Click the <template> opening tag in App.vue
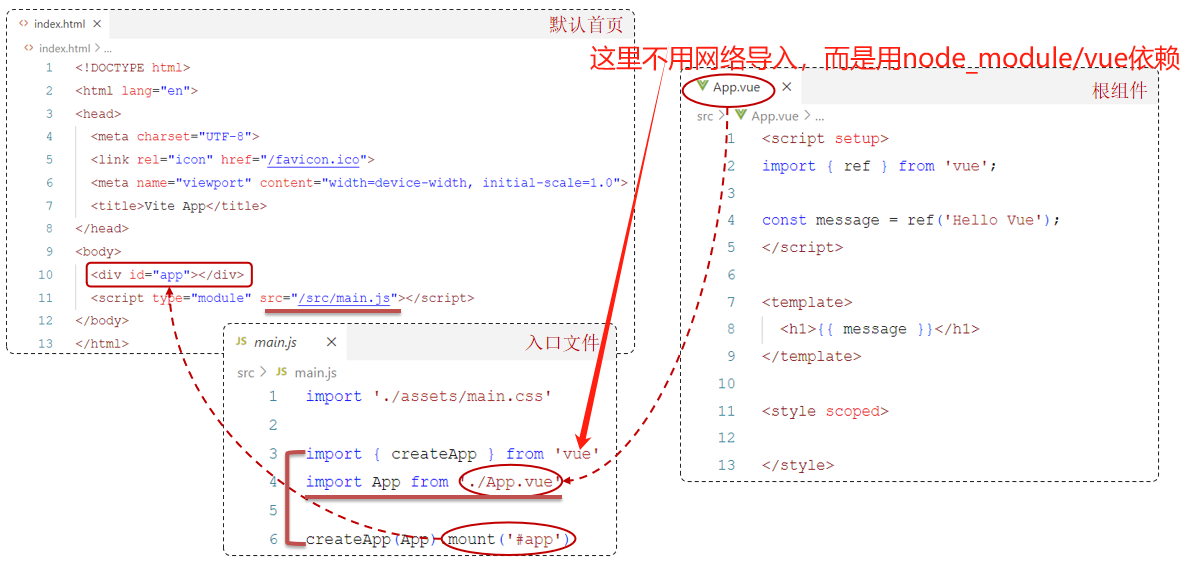1191x565 pixels. (807, 302)
